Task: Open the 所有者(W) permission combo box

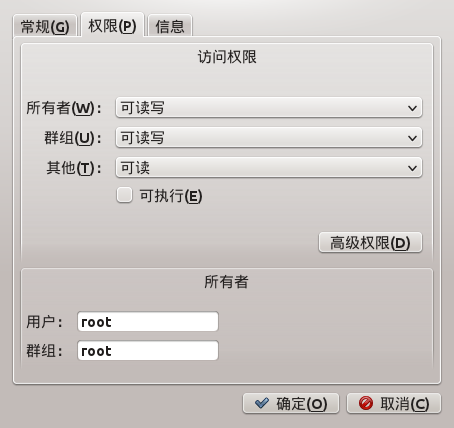Action: click(x=269, y=108)
